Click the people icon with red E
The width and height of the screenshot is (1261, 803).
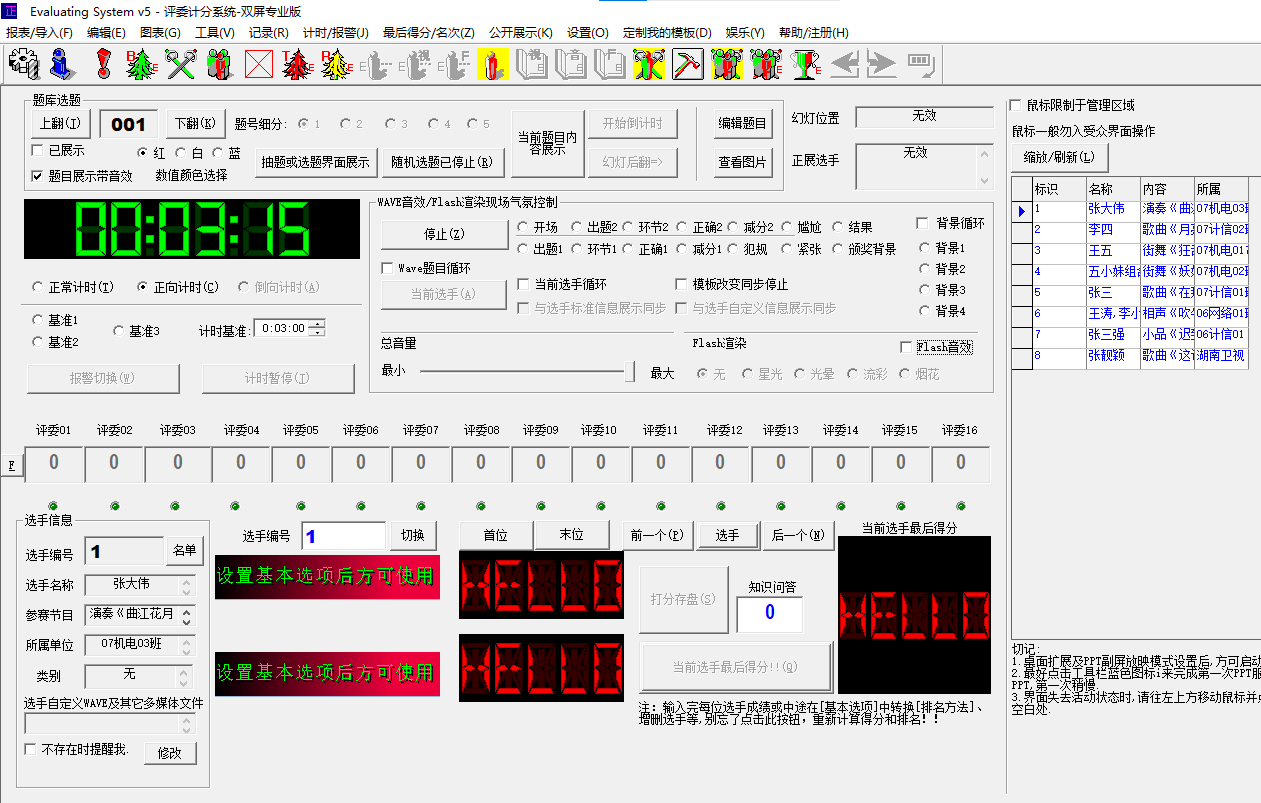tap(766, 64)
